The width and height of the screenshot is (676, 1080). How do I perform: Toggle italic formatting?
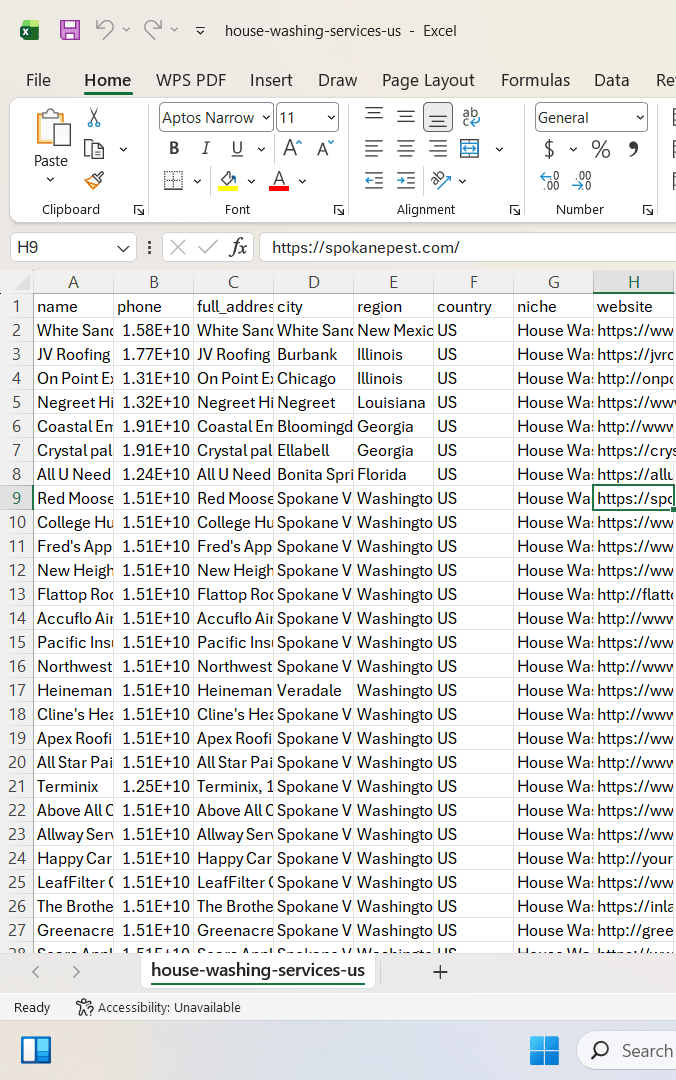(x=205, y=149)
